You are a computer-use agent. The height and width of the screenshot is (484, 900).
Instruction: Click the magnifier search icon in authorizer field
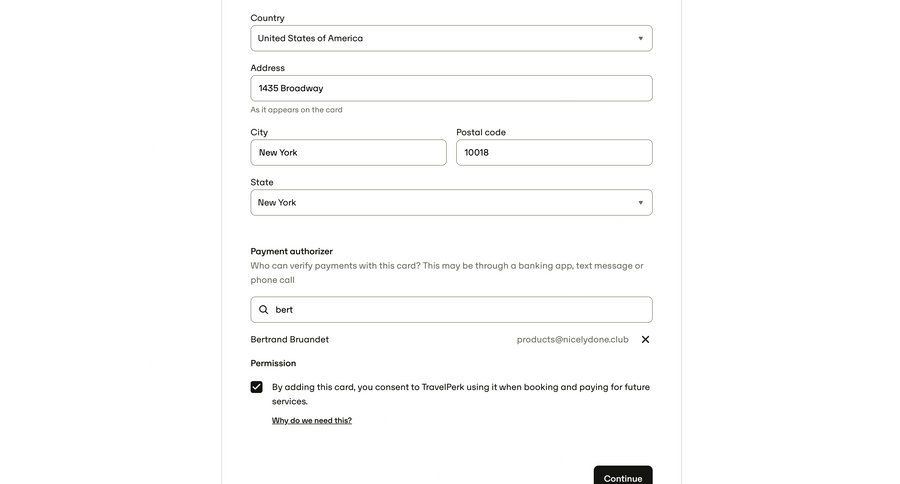tap(264, 310)
